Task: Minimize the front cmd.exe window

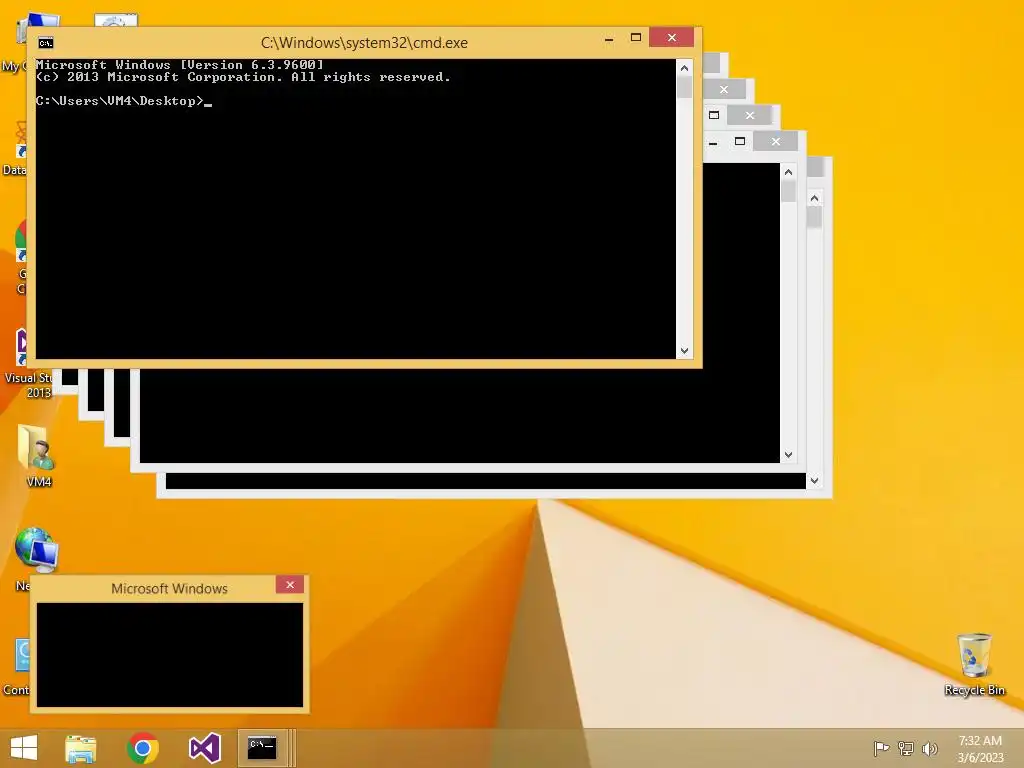Action: [x=609, y=39]
